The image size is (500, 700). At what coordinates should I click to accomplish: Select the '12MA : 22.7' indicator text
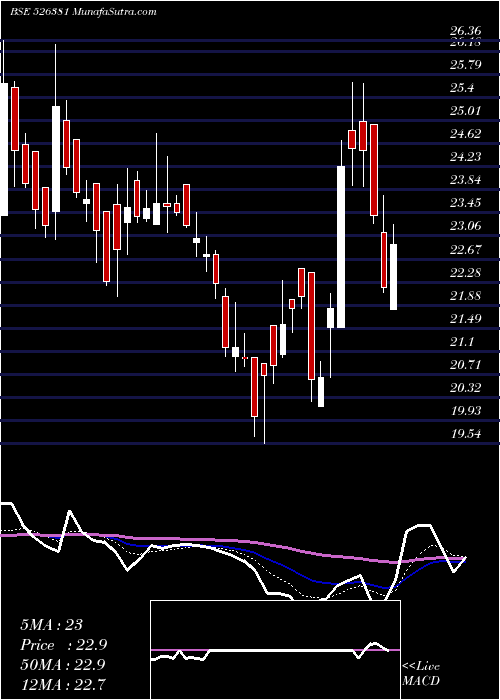pyautogui.click(x=62, y=684)
